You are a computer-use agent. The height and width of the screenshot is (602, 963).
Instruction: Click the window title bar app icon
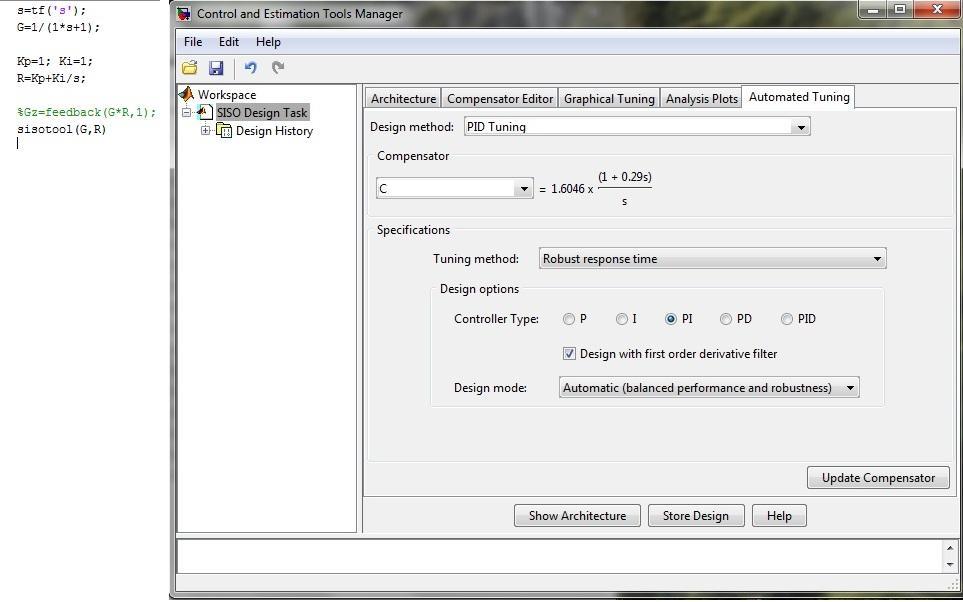click(184, 14)
